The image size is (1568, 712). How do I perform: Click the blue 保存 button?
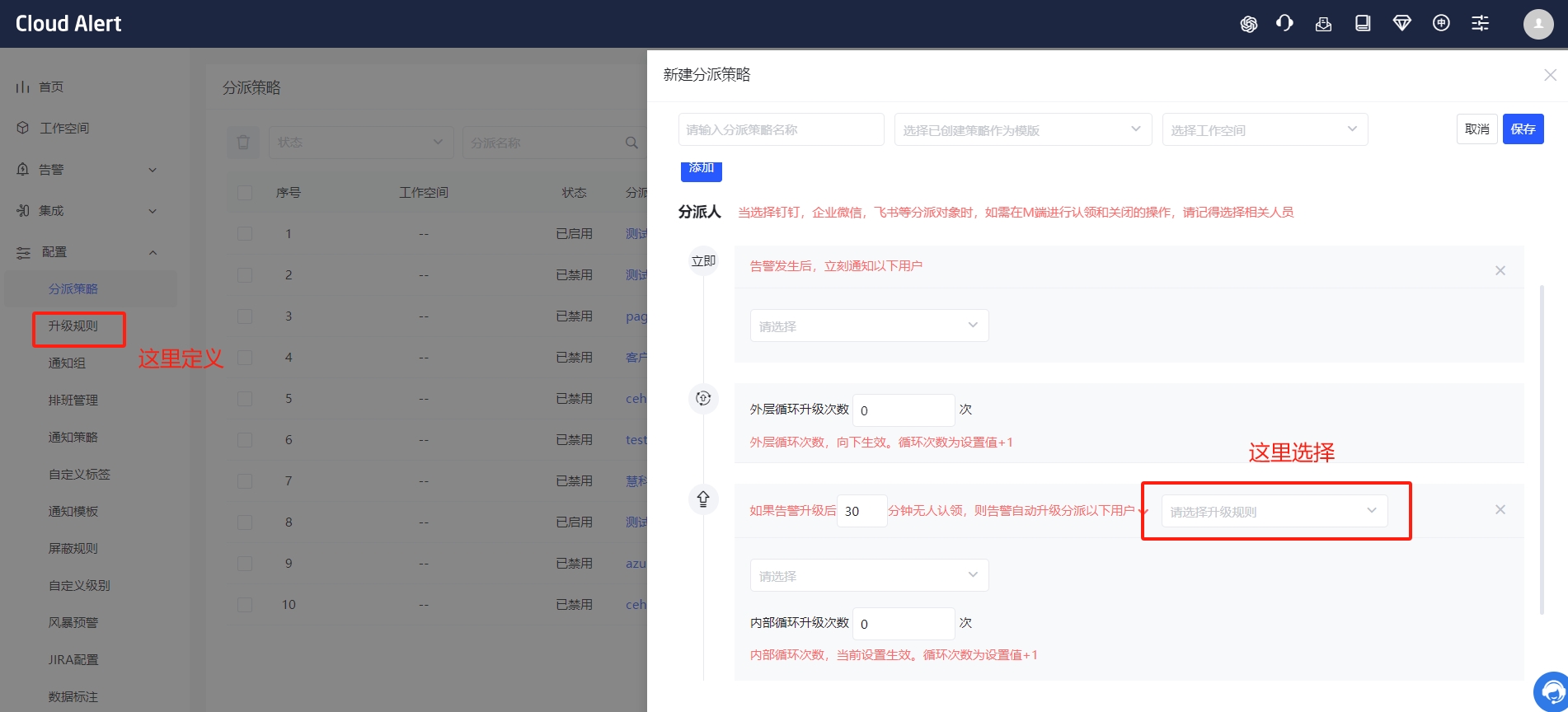(1523, 129)
